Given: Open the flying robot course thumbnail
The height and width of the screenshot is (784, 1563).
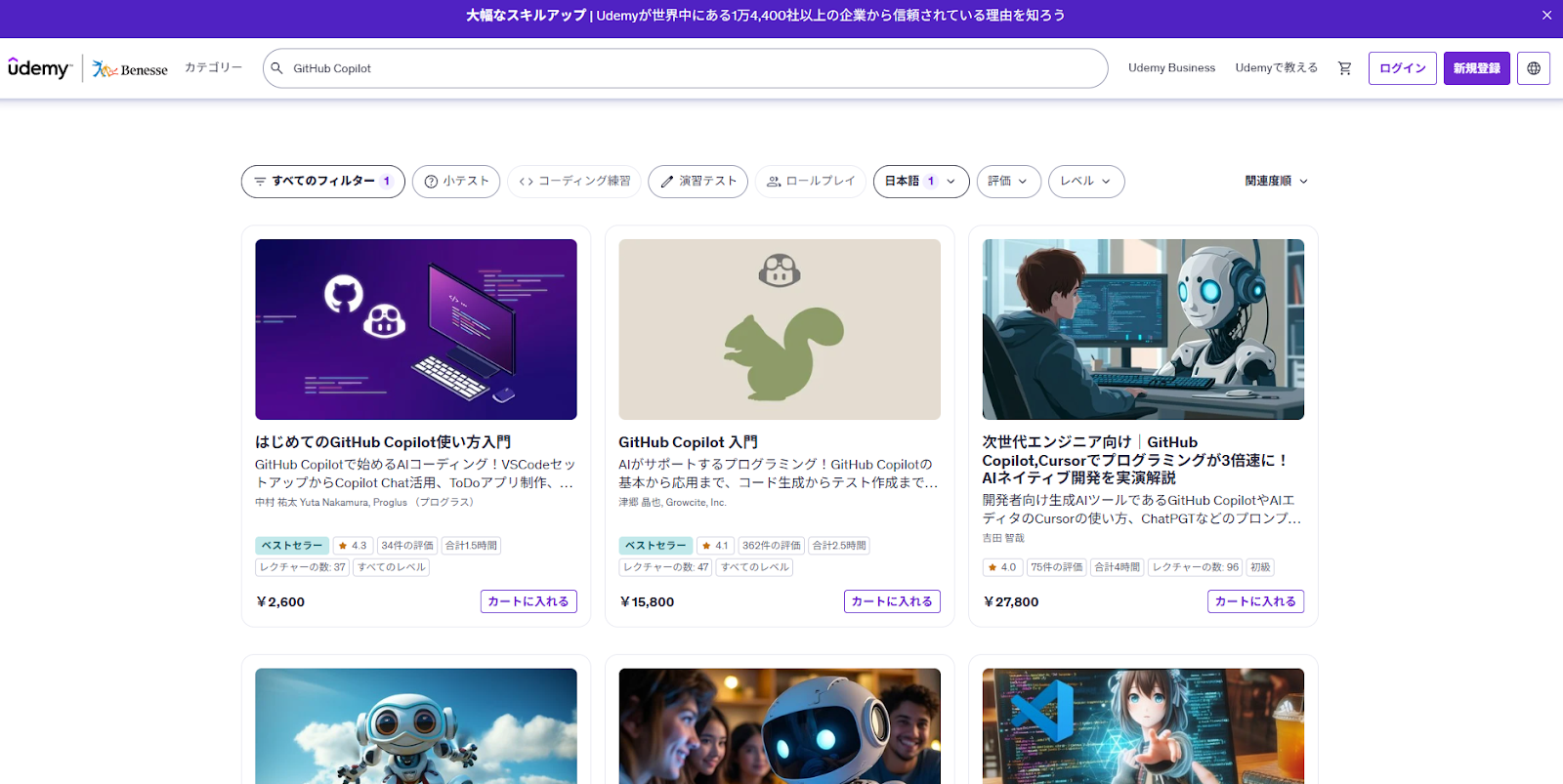Looking at the screenshot, I should 416,726.
